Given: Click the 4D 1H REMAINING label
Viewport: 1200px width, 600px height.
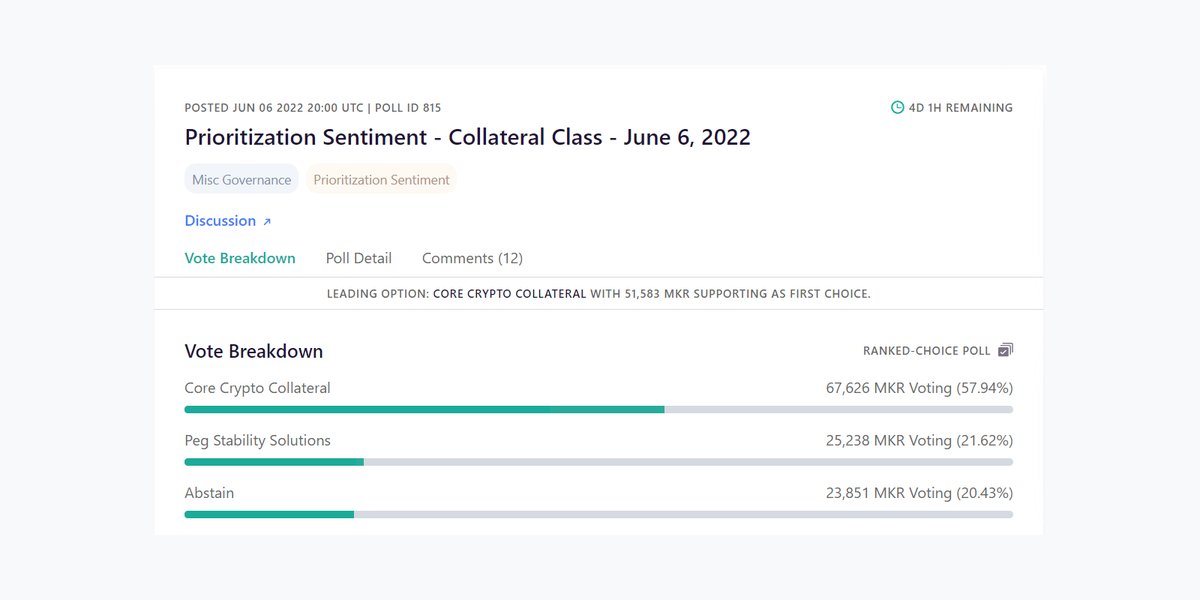Looking at the screenshot, I should (x=960, y=108).
